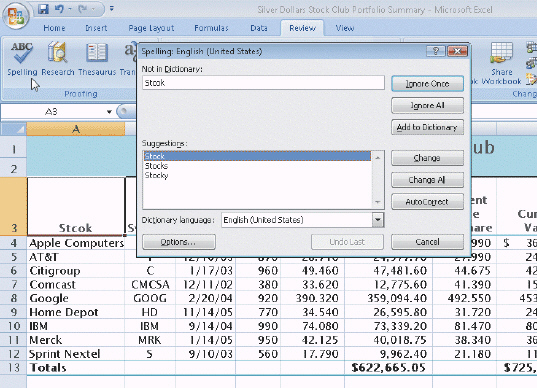537x388 pixels.
Task: Open Name Box dropdown arrow
Action: pos(109,112)
